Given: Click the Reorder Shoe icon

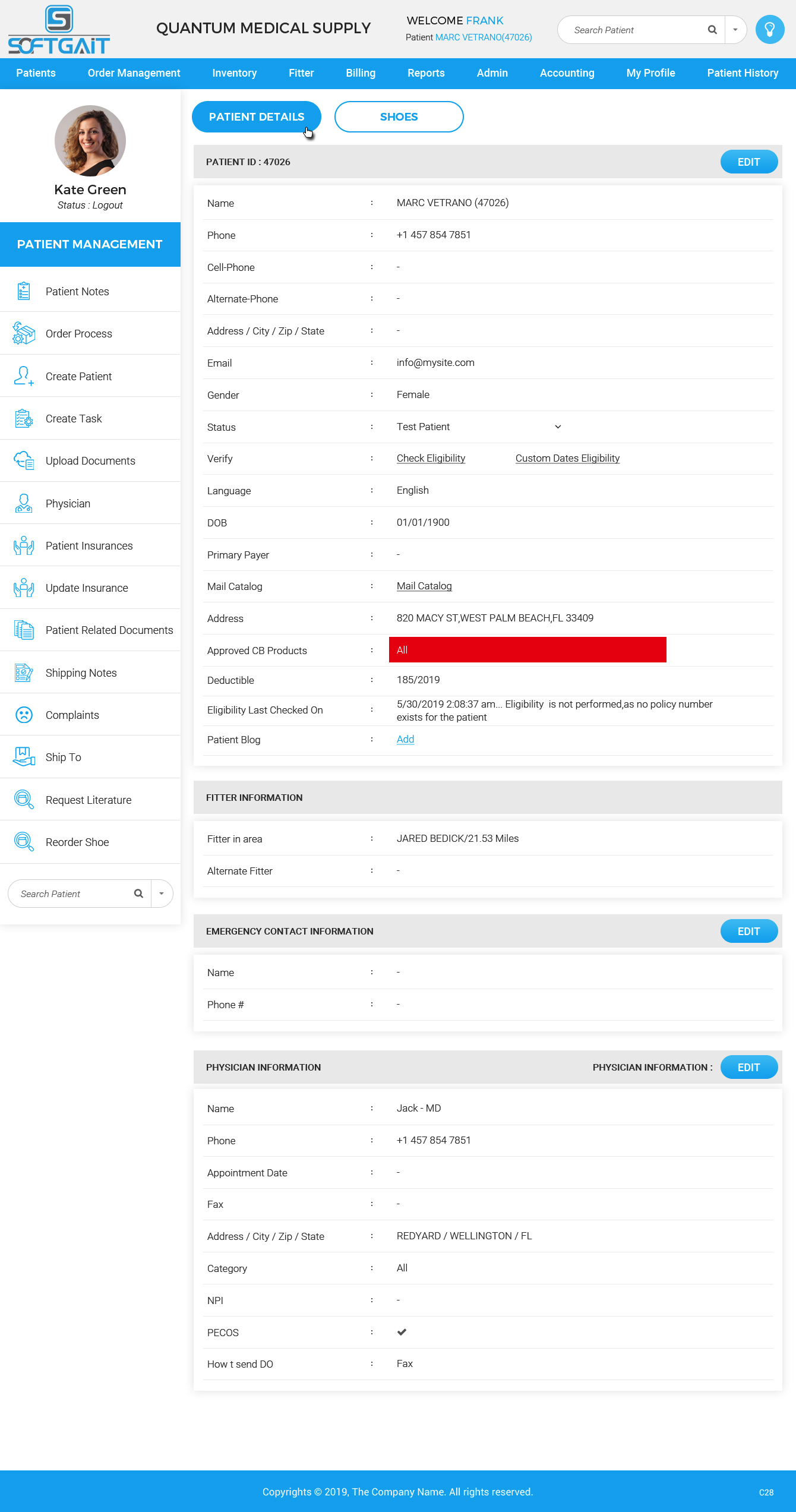Looking at the screenshot, I should 24,842.
